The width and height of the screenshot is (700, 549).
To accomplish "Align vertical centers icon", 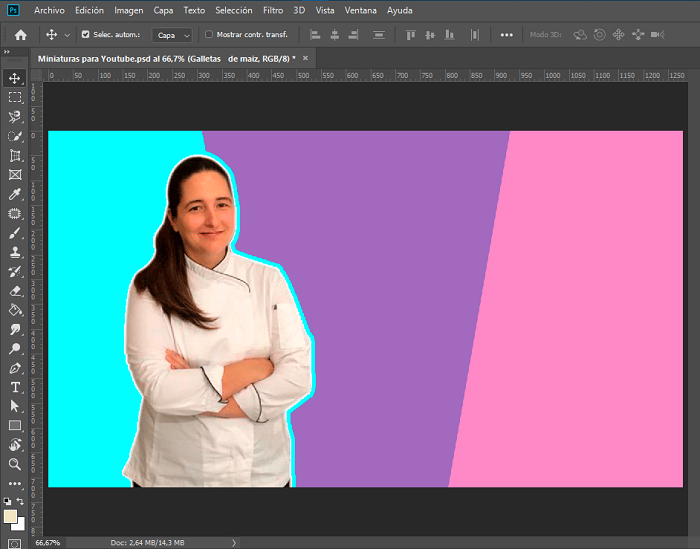I will click(430, 35).
